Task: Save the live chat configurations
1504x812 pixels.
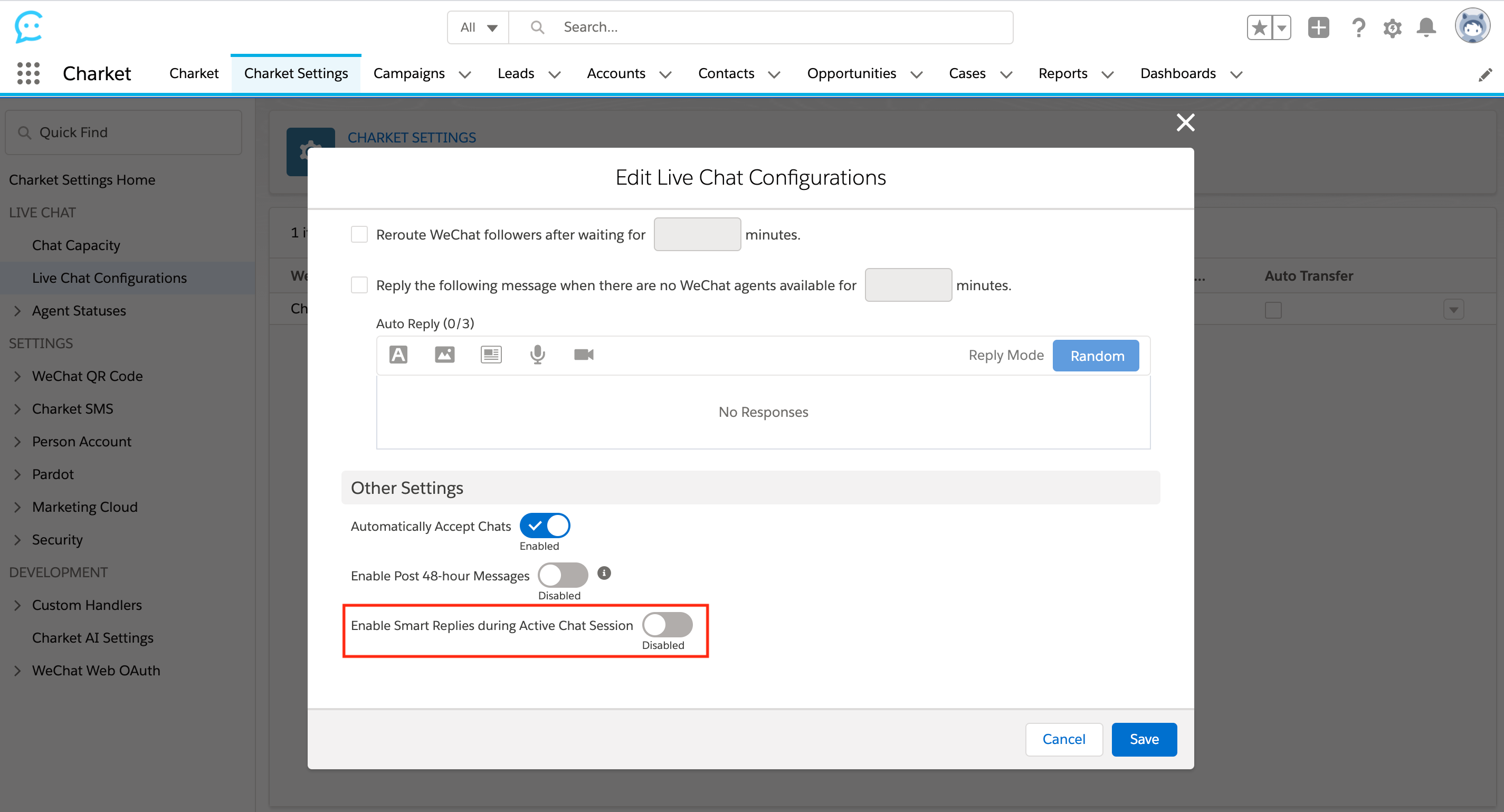Action: (1143, 739)
